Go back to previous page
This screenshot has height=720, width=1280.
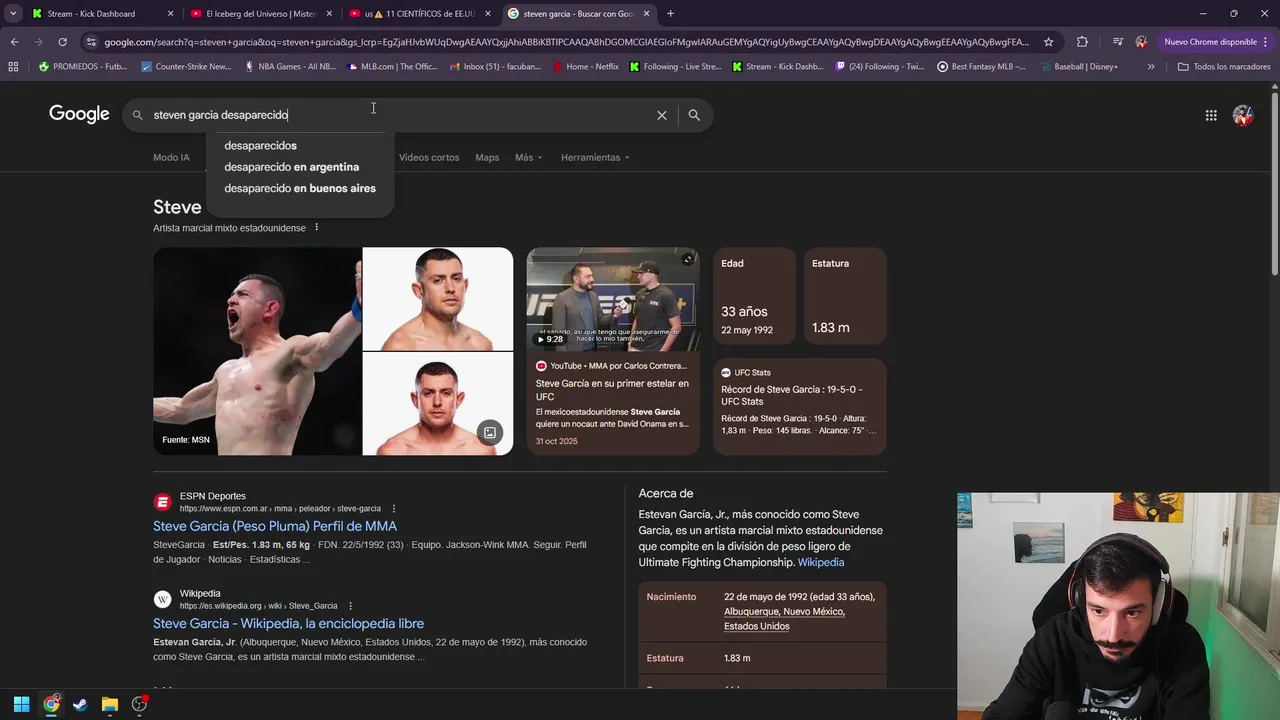(14, 42)
